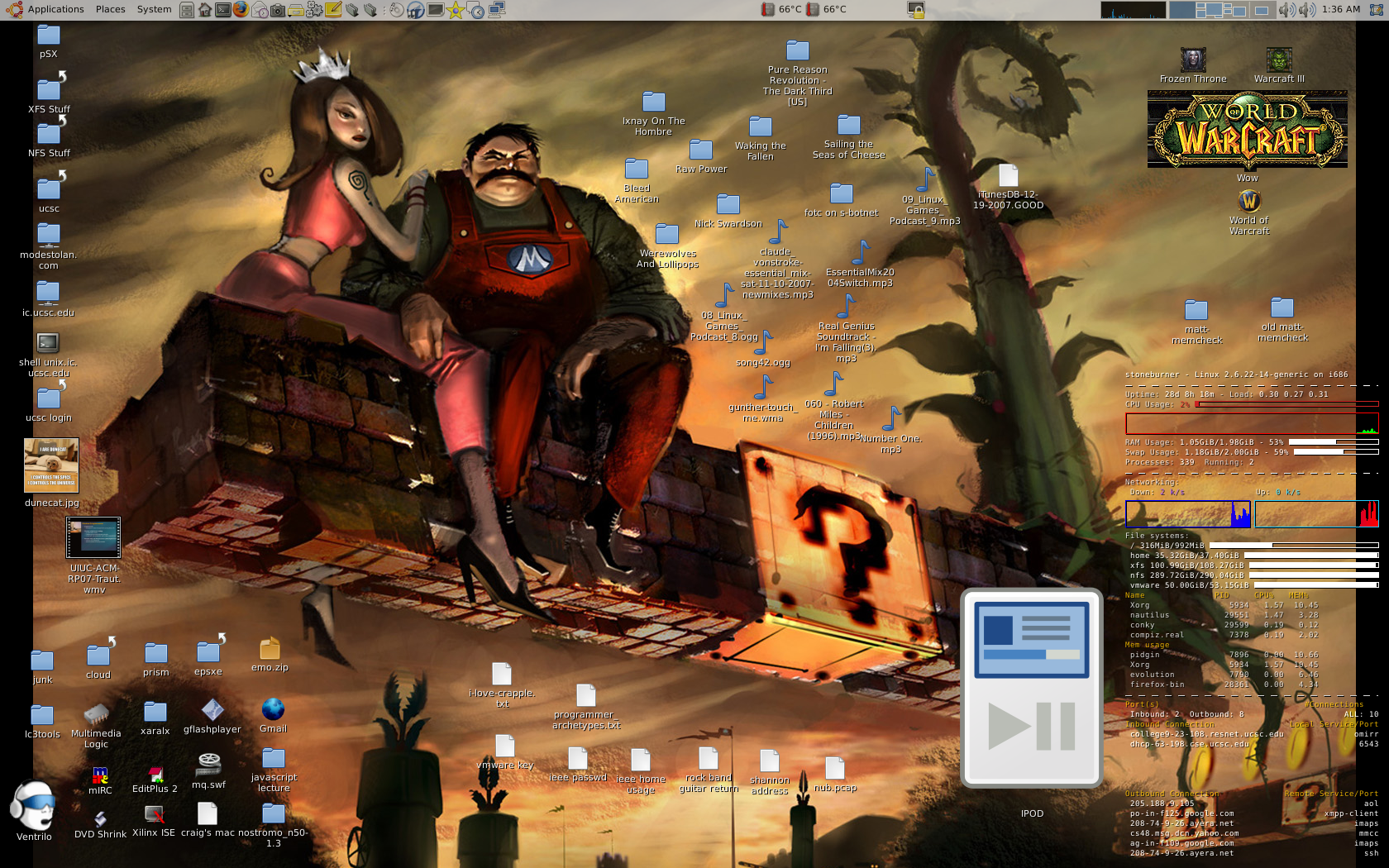This screenshot has width=1389, height=868.
Task: Open the Pure Reason Revolution folder
Action: point(797,74)
